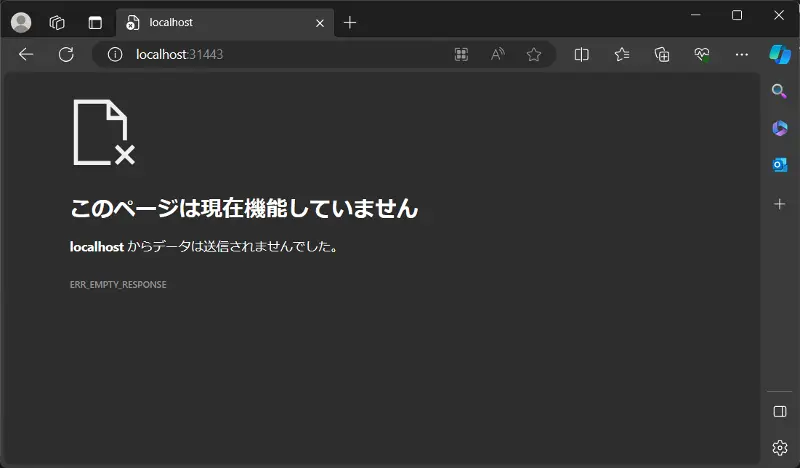Viewport: 800px width, 468px height.
Task: Select the localhost tab
Action: (224, 22)
